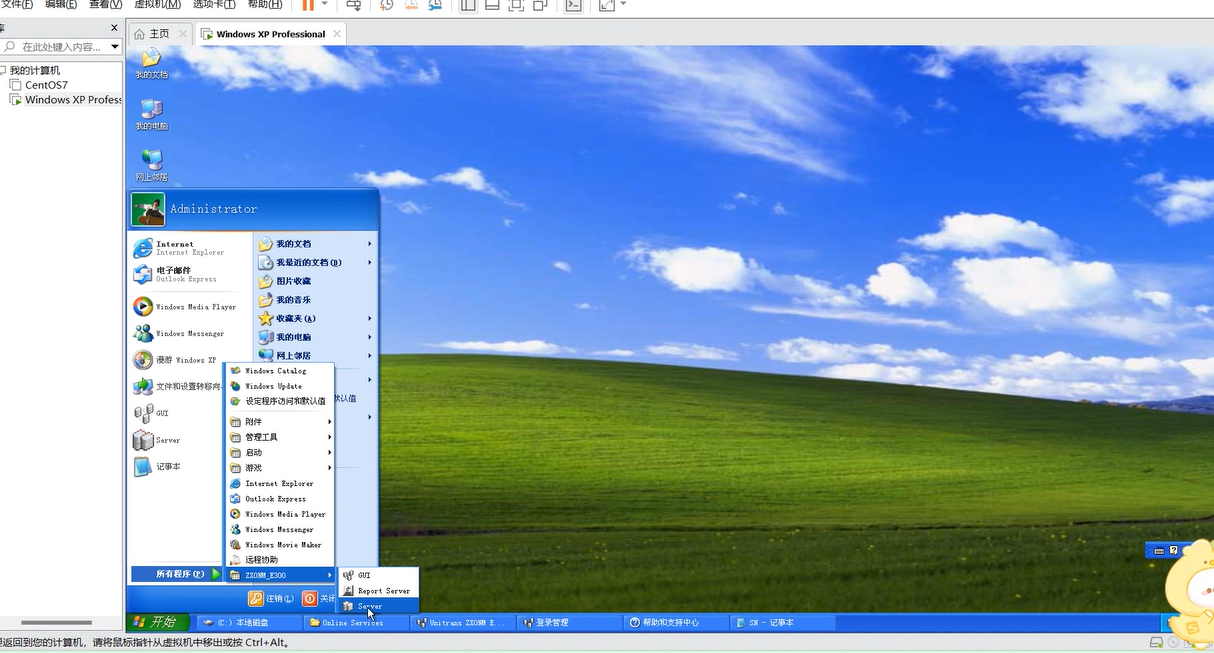Open 网上邻居 desktop icon

(151, 165)
